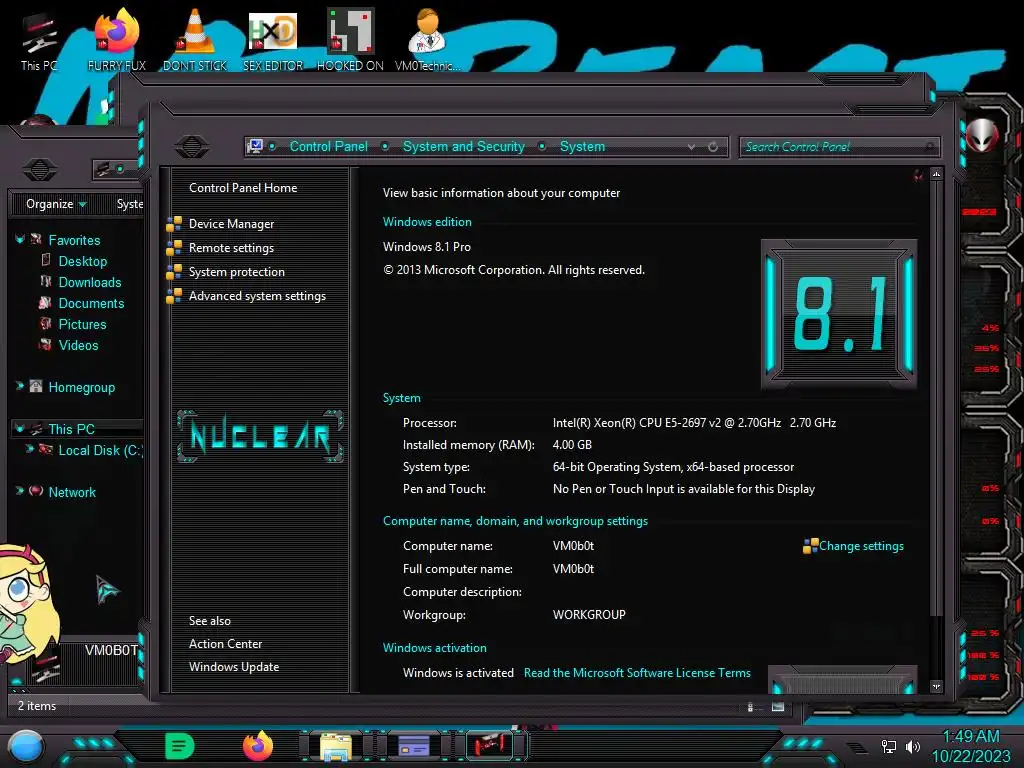Click the scrollbar down arrow in System window
Image resolution: width=1024 pixels, height=768 pixels.
pos(936,686)
